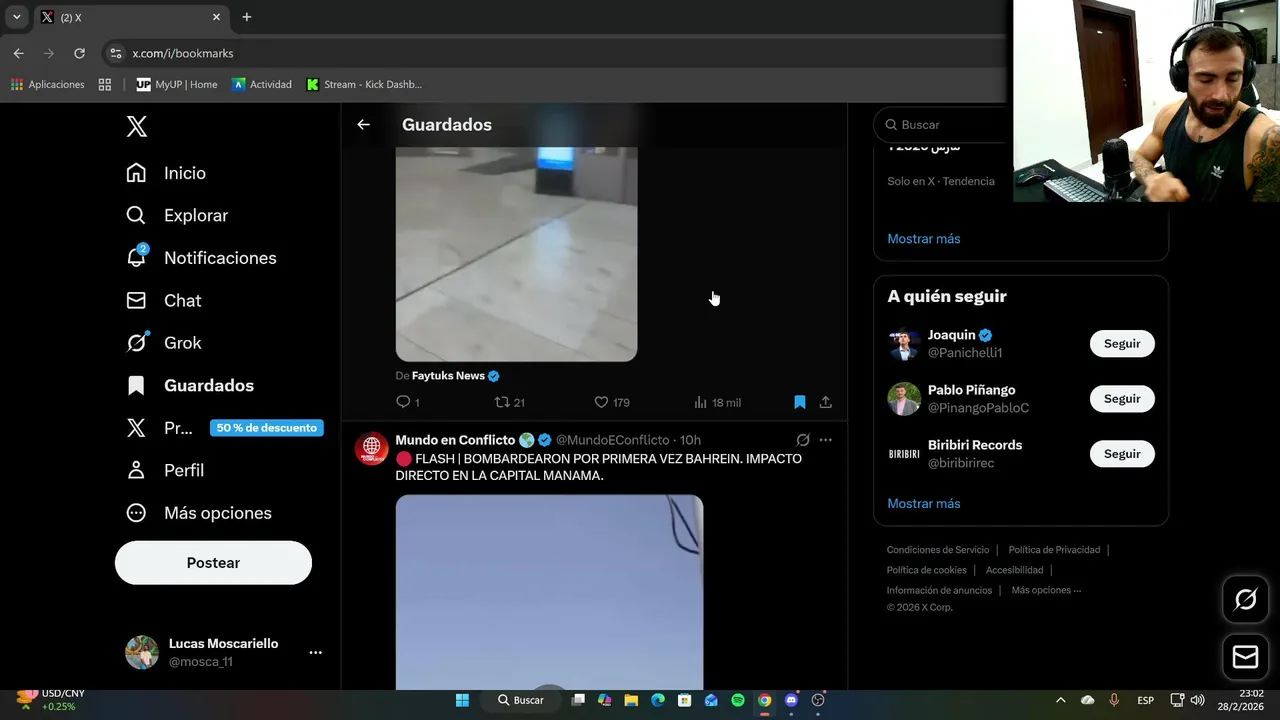The image size is (1280, 720).
Task: Open Explorar from the sidebar
Action: click(177, 215)
